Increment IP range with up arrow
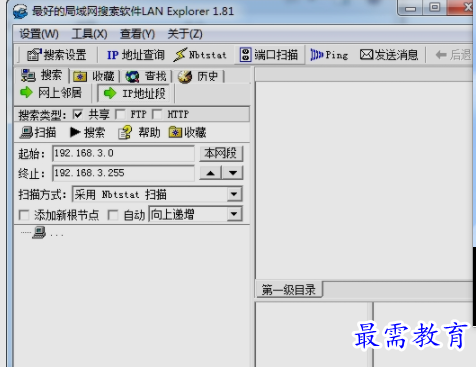Image resolution: width=476 pixels, height=367 pixels. 210,173
